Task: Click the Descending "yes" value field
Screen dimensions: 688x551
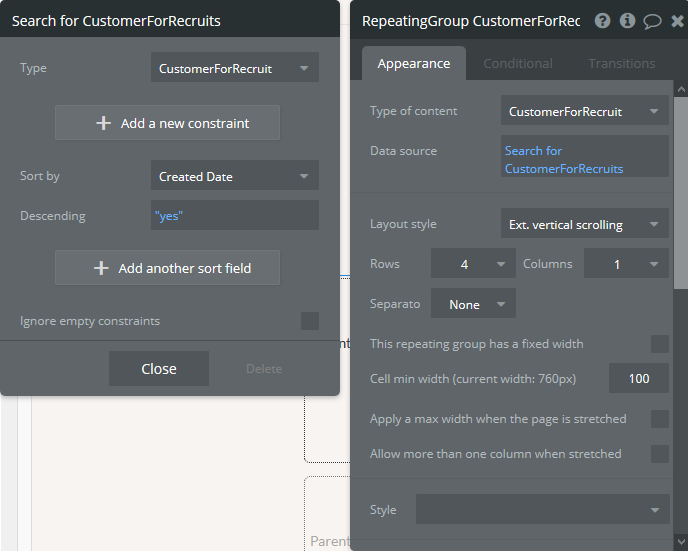Action: pyautogui.click(x=235, y=215)
